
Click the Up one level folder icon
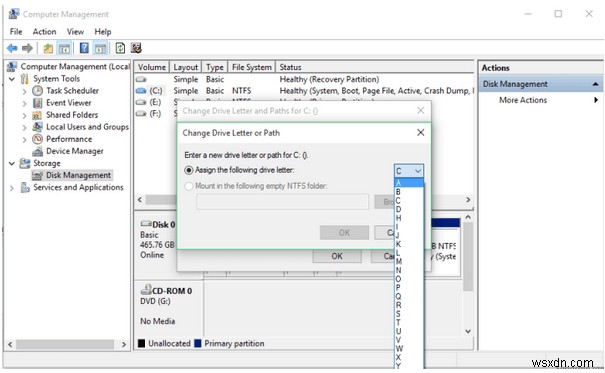pos(48,48)
